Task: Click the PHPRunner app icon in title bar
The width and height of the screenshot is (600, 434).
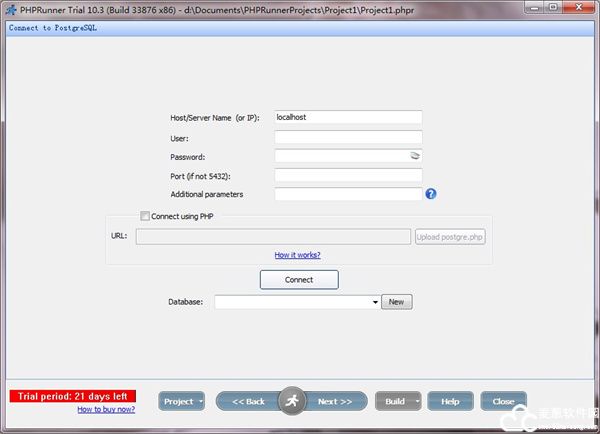Action: (11, 10)
